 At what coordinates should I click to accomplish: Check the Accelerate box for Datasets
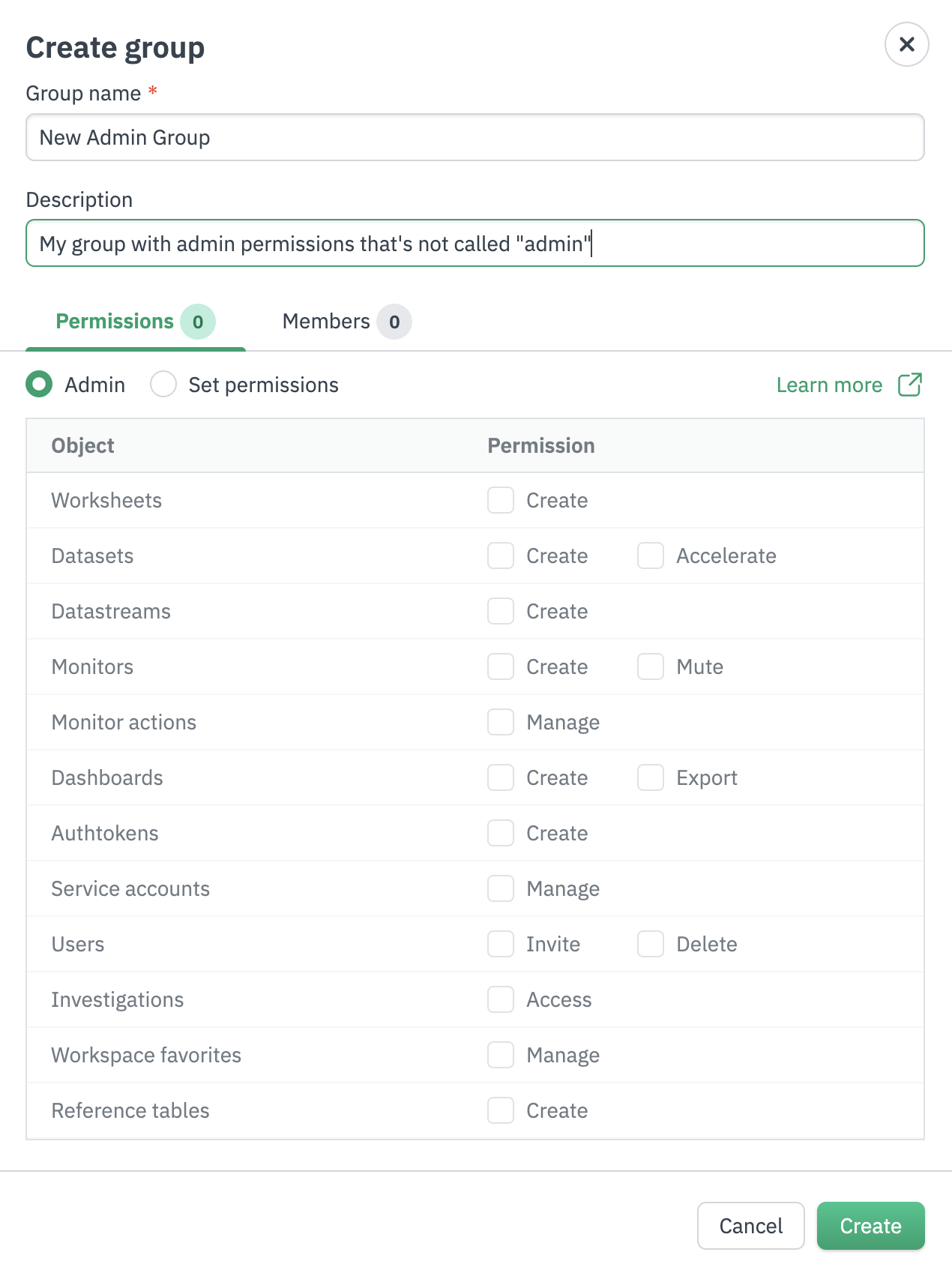(x=651, y=556)
